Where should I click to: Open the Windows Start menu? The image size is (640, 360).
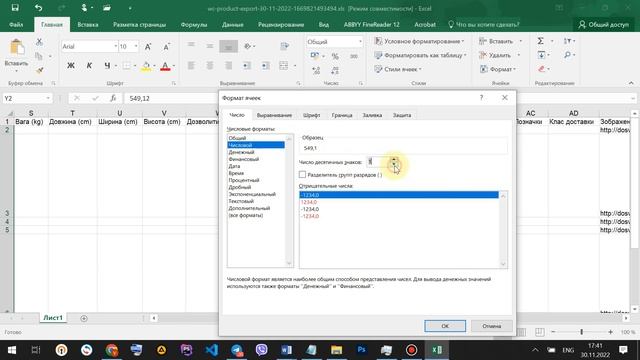coord(11,350)
